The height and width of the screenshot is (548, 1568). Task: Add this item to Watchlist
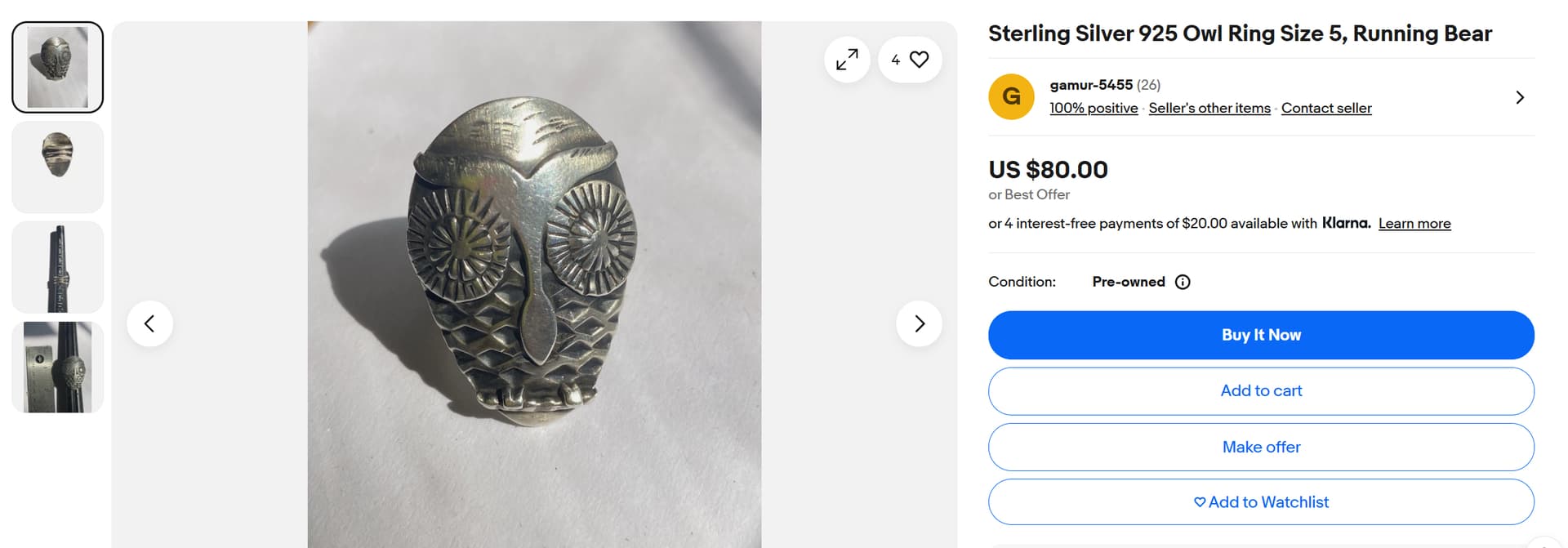coord(1260,502)
